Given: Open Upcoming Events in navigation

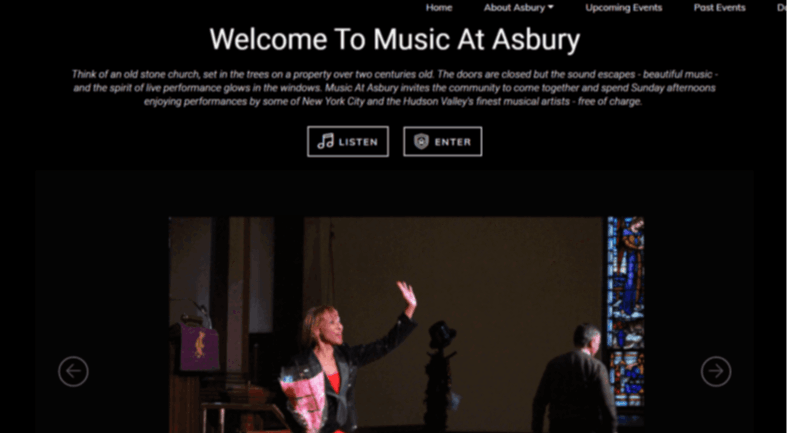Looking at the screenshot, I should (x=623, y=8).
